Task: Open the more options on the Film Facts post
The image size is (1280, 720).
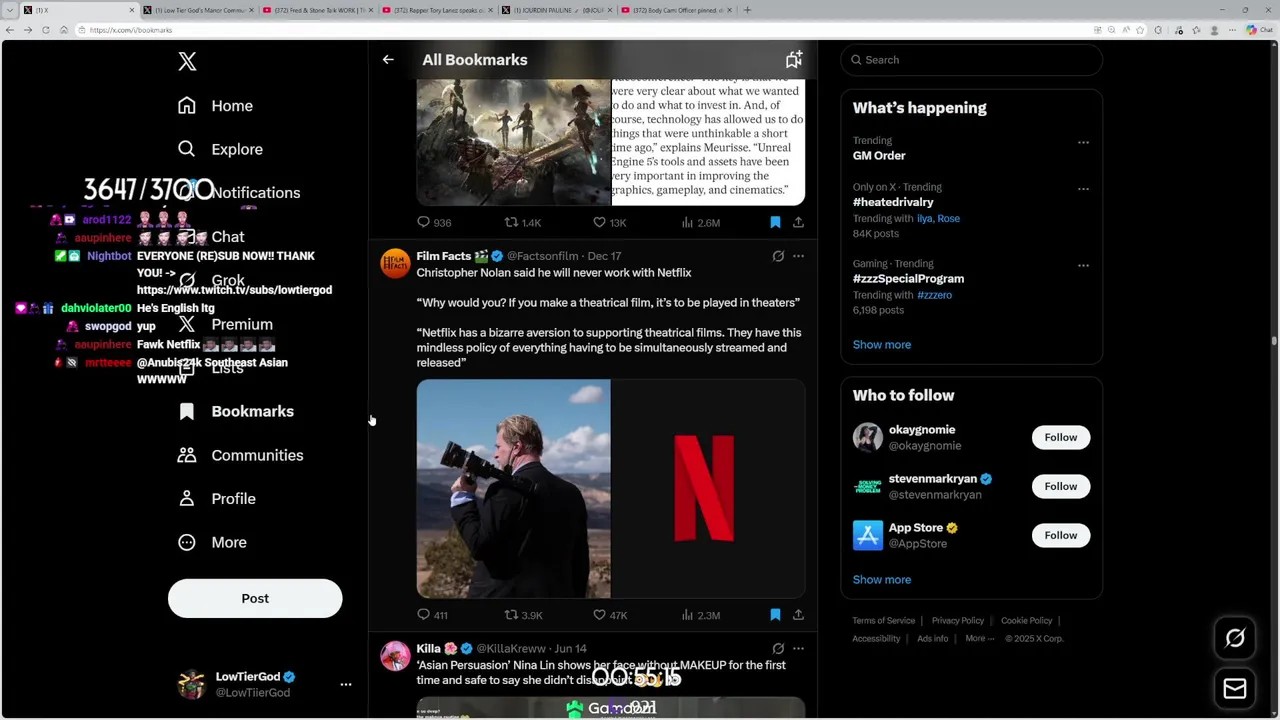Action: click(798, 256)
